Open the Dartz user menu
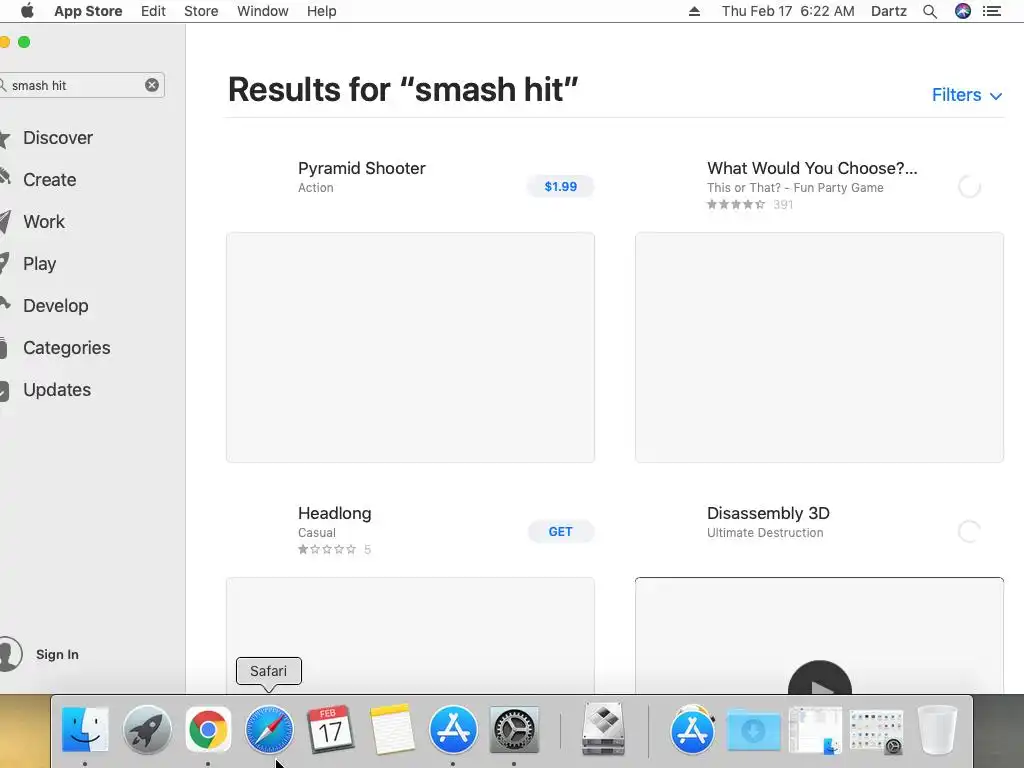 pos(889,11)
